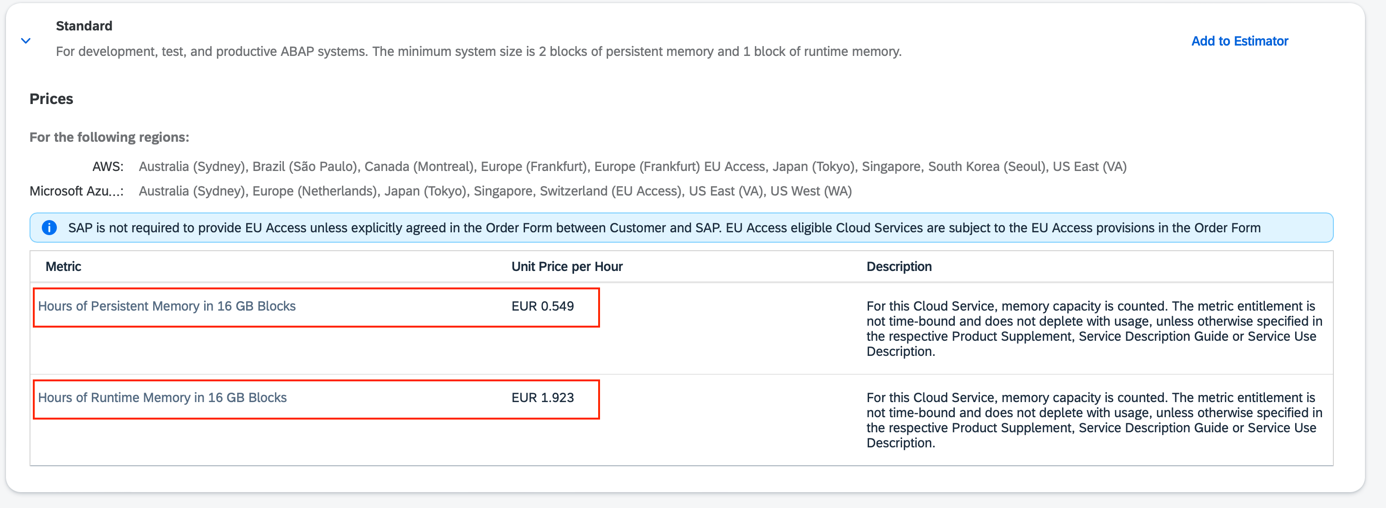Click the Add to Estimator link
The width and height of the screenshot is (1390, 513).
tap(1239, 41)
